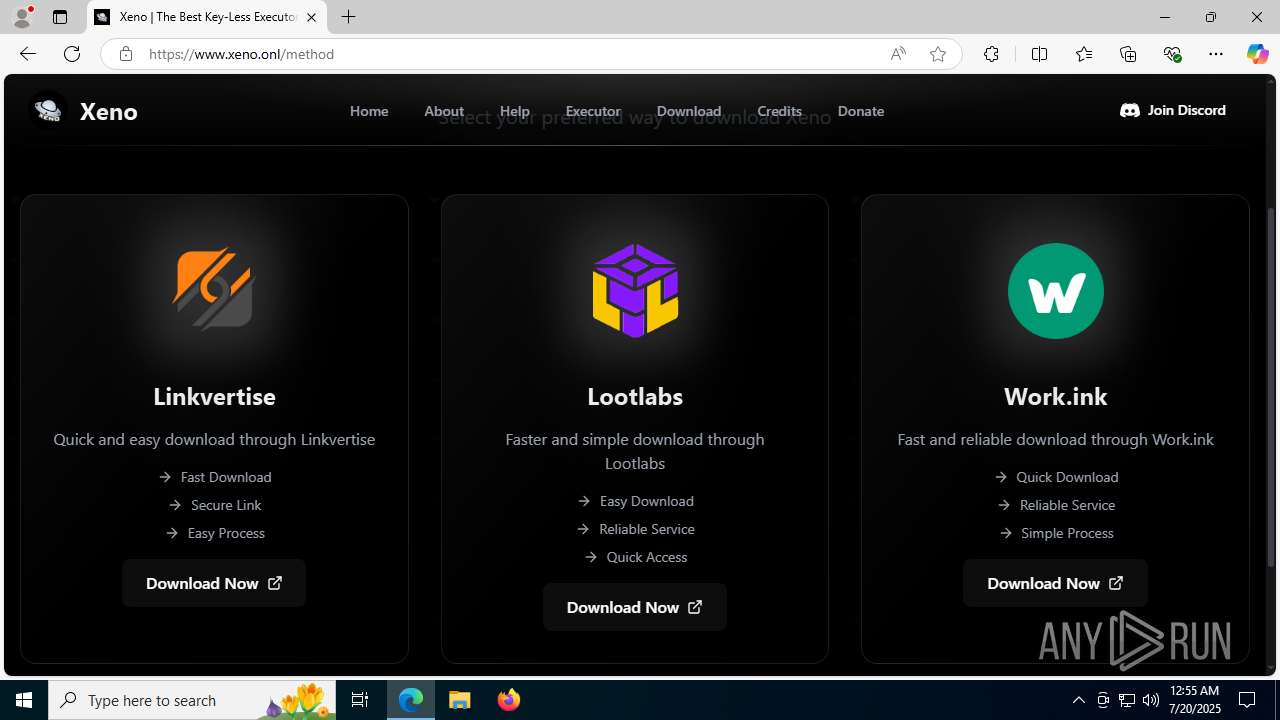Viewport: 1280px width, 720px height.
Task: Open the Help nav item
Action: tap(515, 111)
